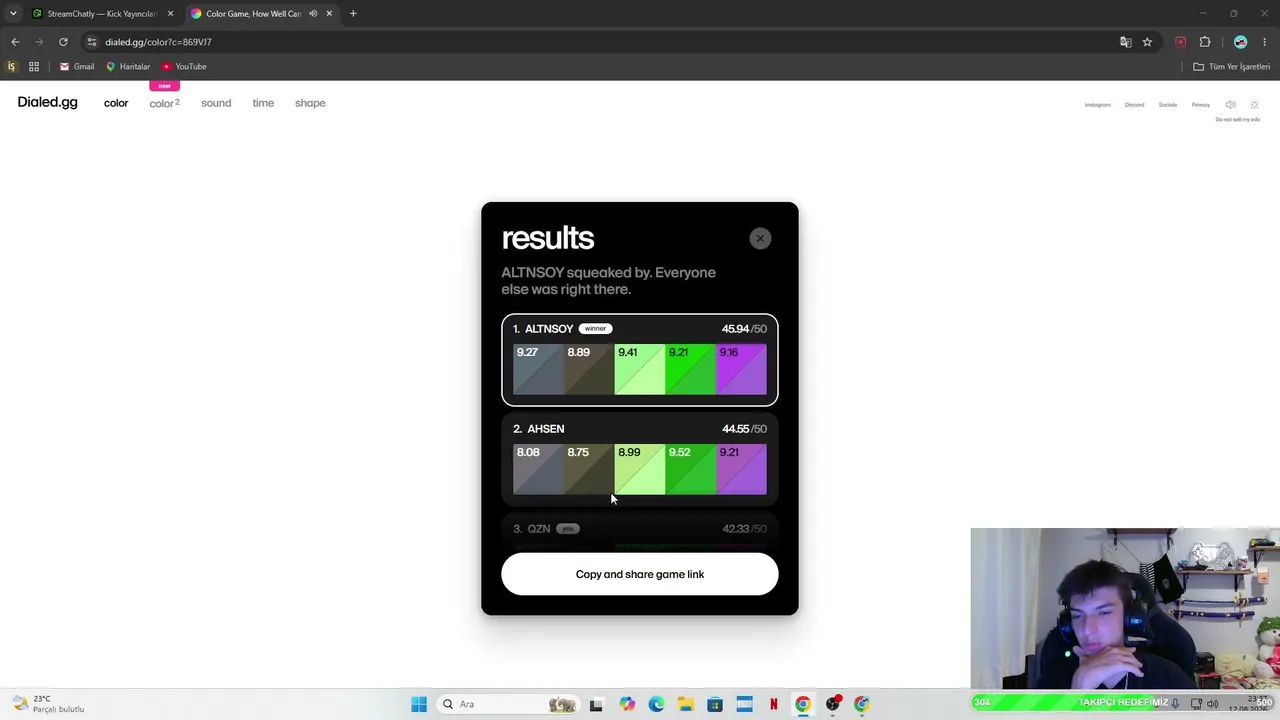Open the Haritalar bookmark

tap(128, 67)
